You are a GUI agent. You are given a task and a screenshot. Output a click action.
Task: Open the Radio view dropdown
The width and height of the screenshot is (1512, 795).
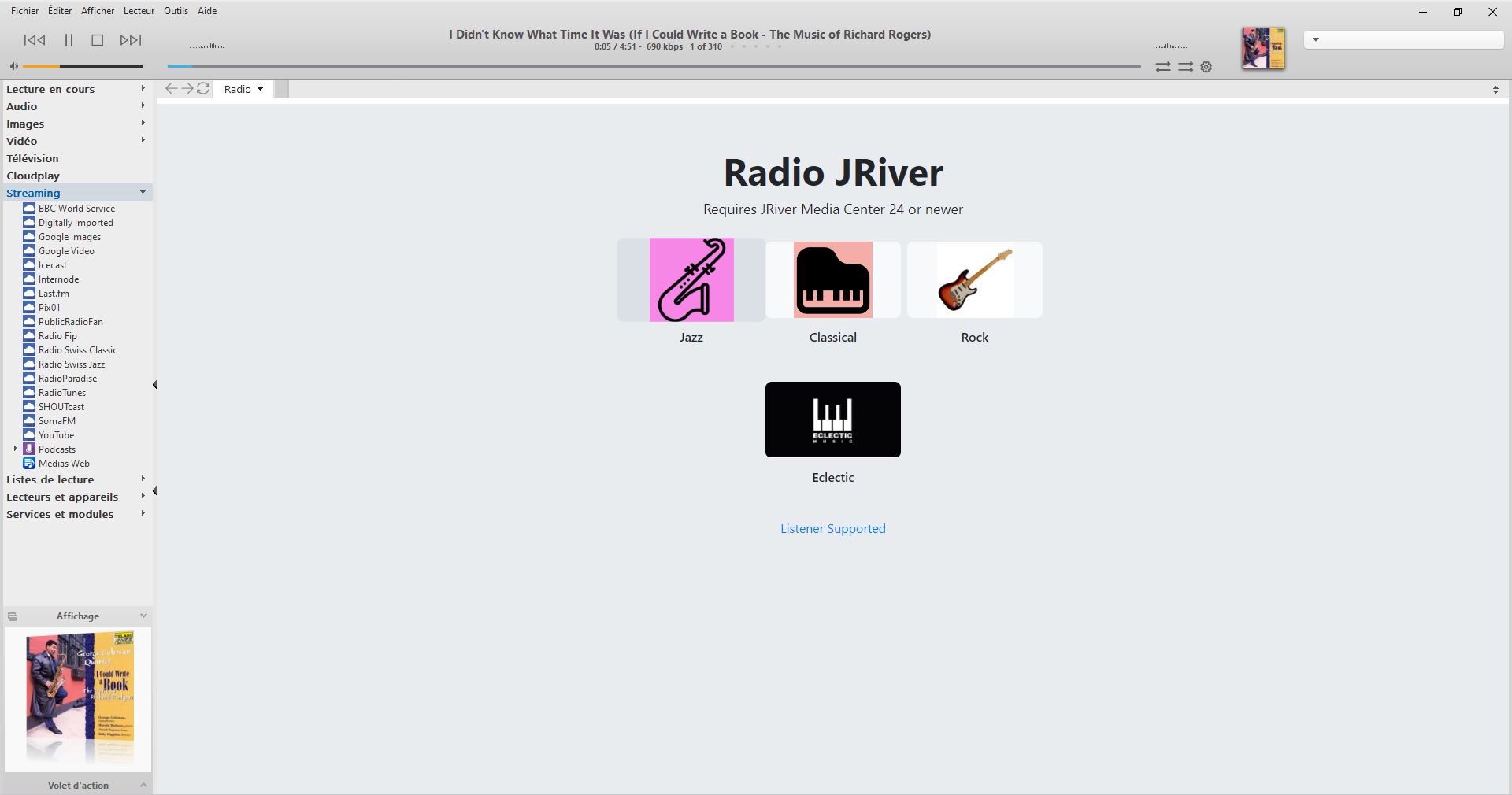click(x=244, y=89)
